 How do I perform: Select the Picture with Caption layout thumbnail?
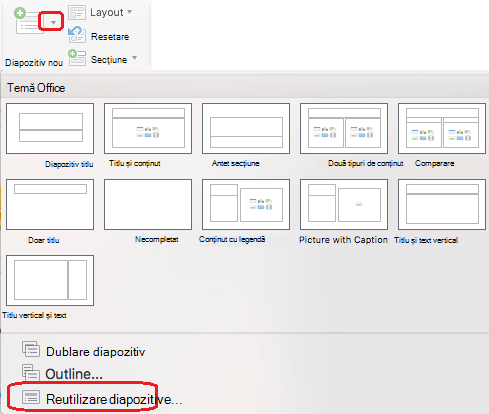(x=344, y=204)
